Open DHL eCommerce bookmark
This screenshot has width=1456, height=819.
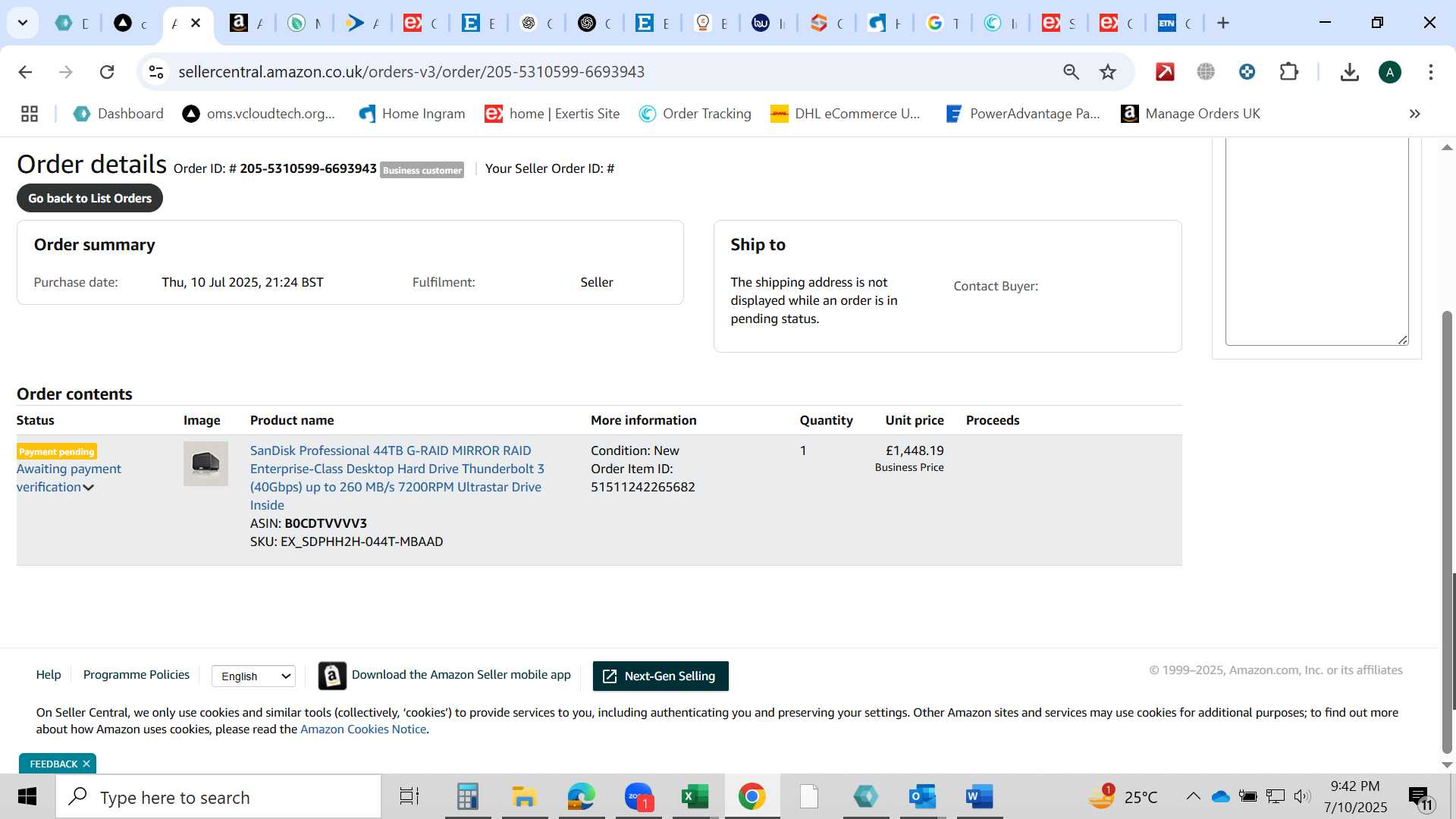pos(846,114)
